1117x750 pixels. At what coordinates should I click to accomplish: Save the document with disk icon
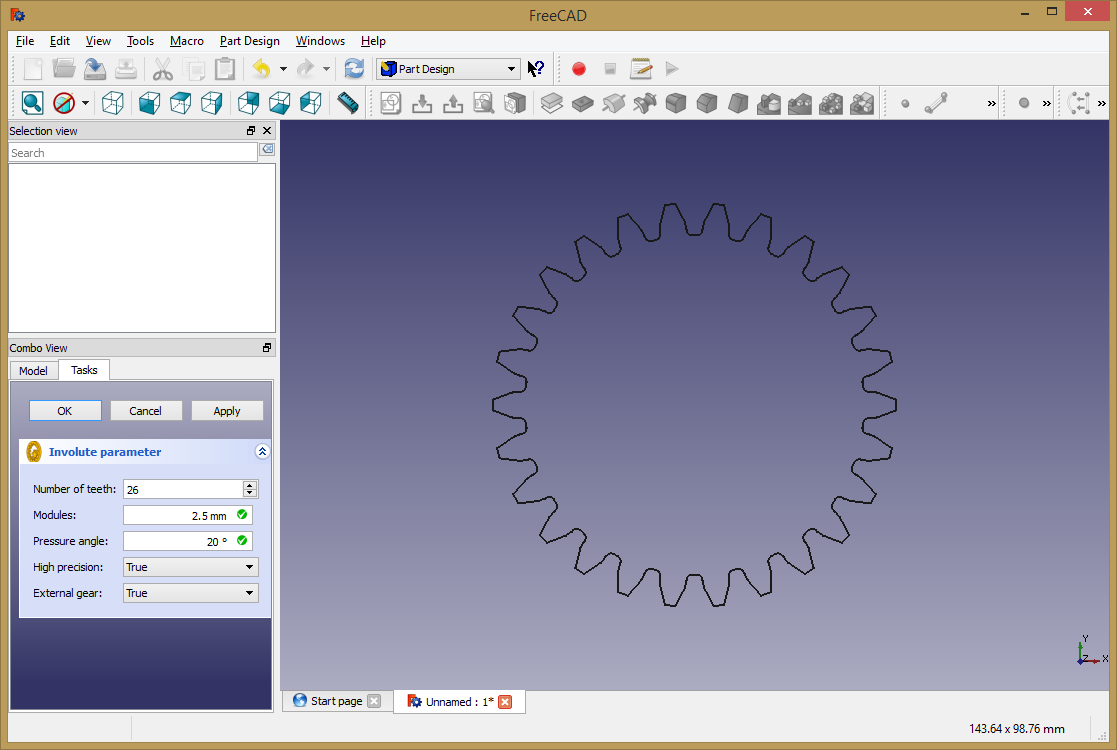click(95, 69)
